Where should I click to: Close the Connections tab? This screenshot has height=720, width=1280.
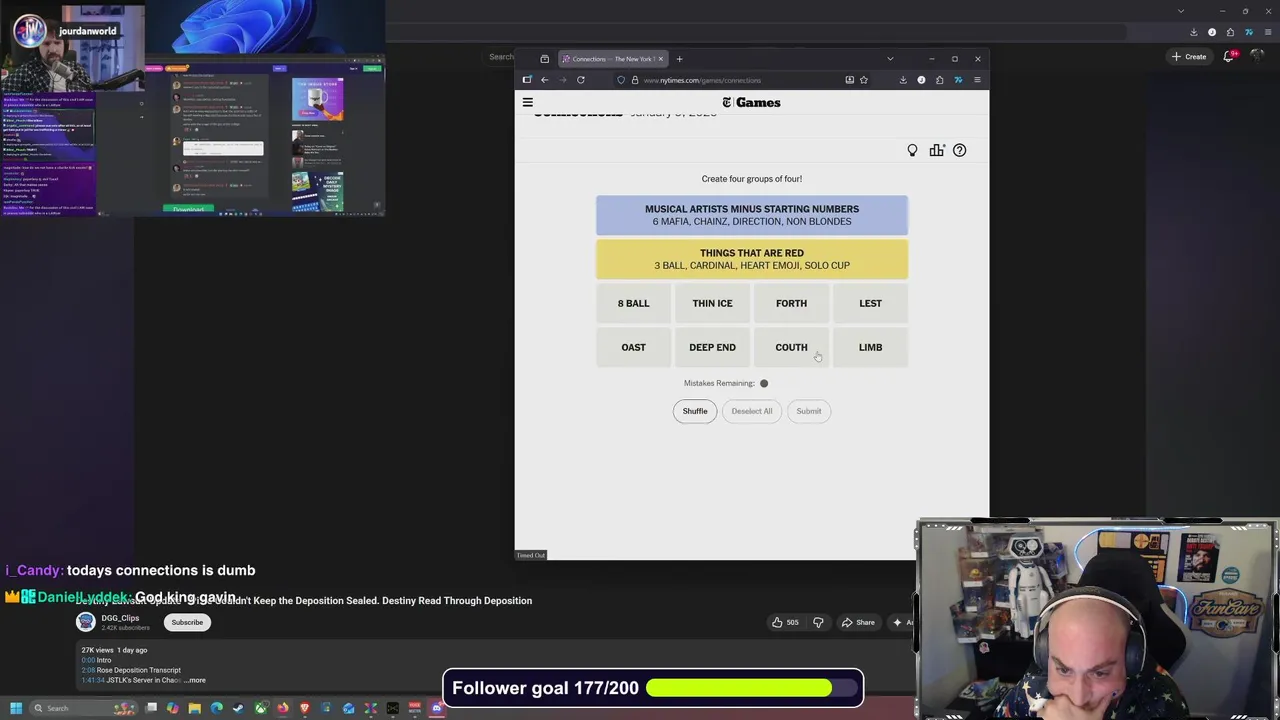pos(660,59)
